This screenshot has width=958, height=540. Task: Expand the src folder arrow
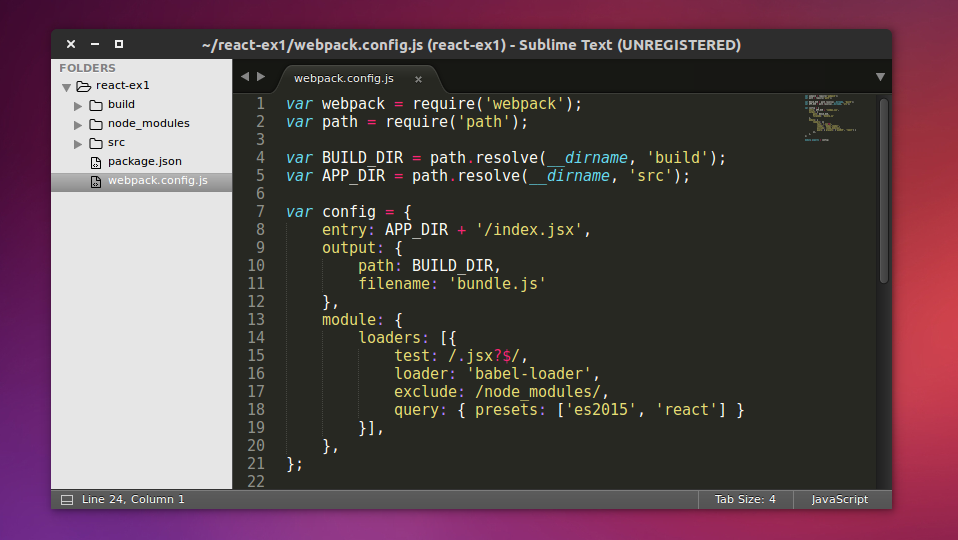78,144
